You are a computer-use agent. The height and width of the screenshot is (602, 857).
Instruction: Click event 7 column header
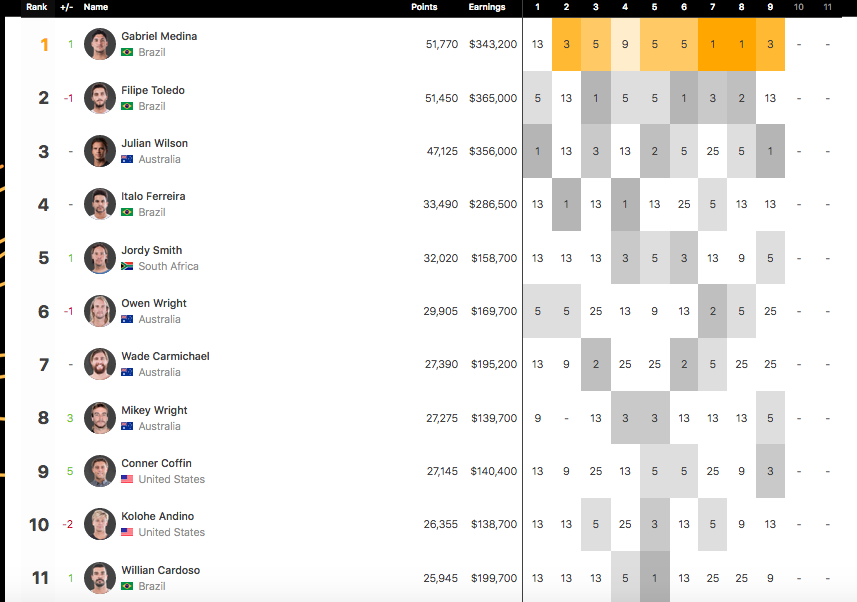(712, 7)
